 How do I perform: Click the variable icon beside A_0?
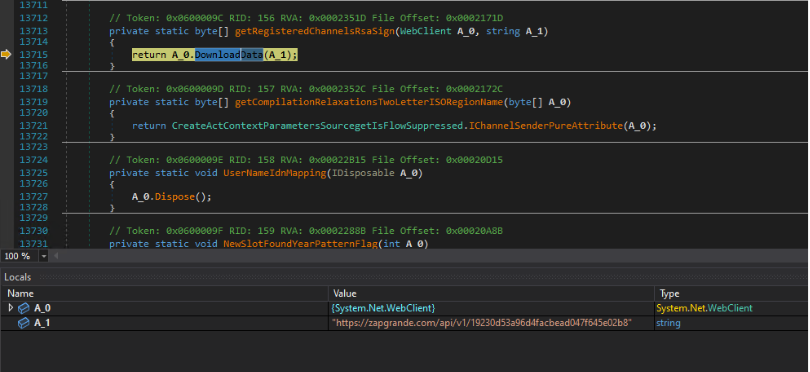pyautogui.click(x=24, y=308)
